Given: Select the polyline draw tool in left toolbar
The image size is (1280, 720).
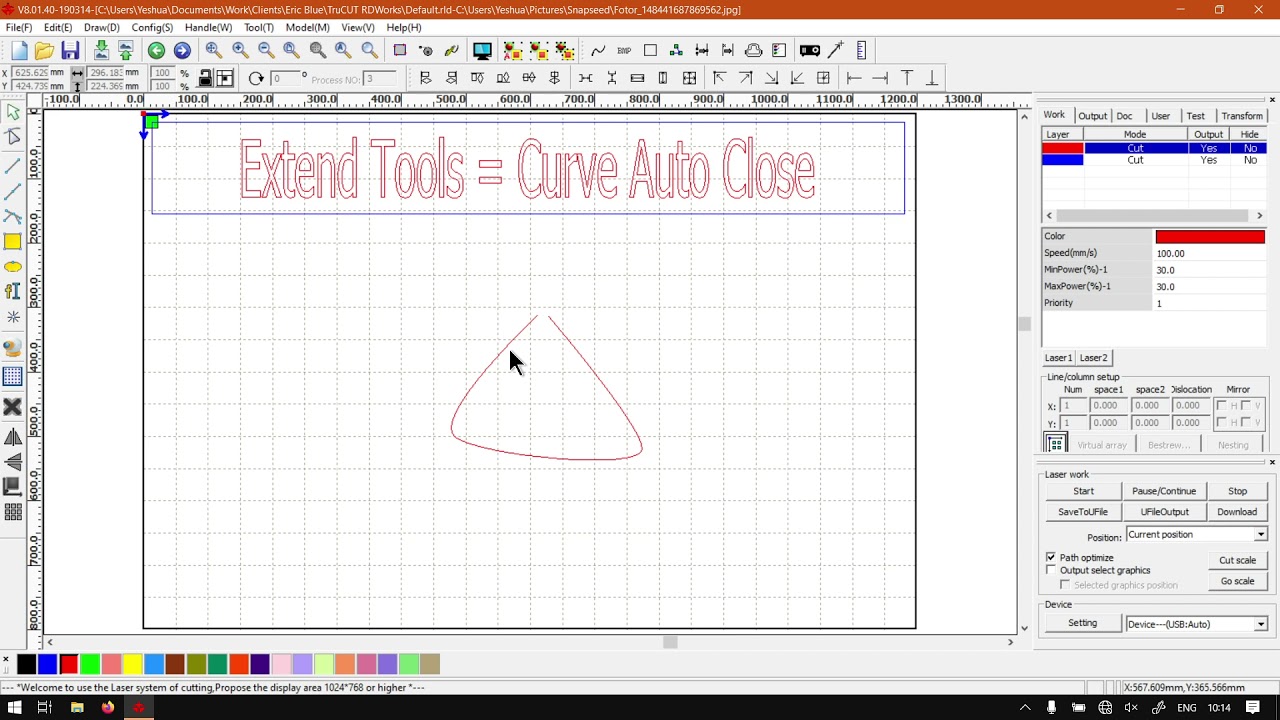Looking at the screenshot, I should (x=13, y=191).
